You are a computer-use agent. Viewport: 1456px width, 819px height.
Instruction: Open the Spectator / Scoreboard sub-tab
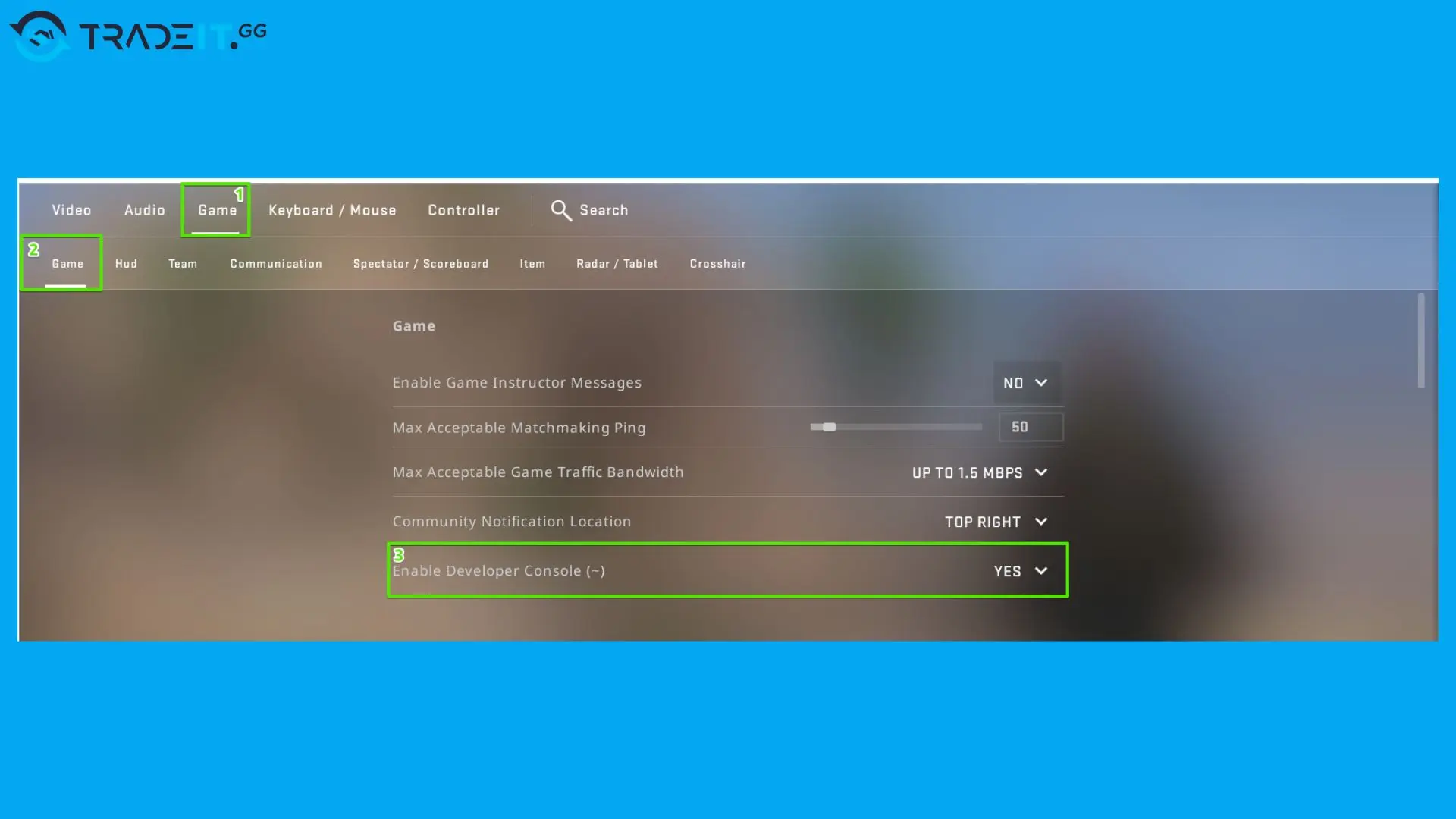click(421, 263)
